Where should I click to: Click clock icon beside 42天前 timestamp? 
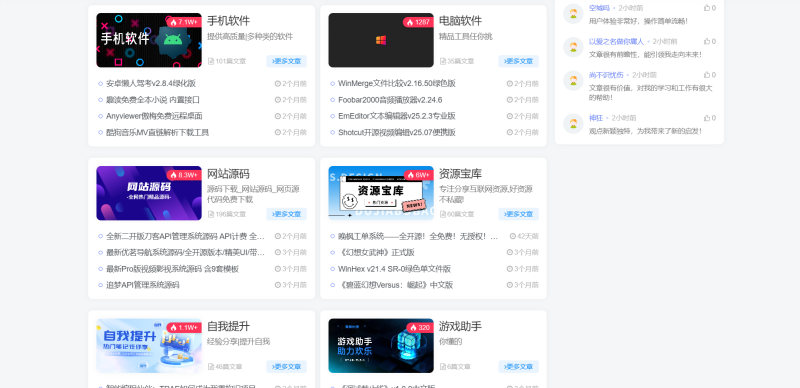pyautogui.click(x=513, y=236)
